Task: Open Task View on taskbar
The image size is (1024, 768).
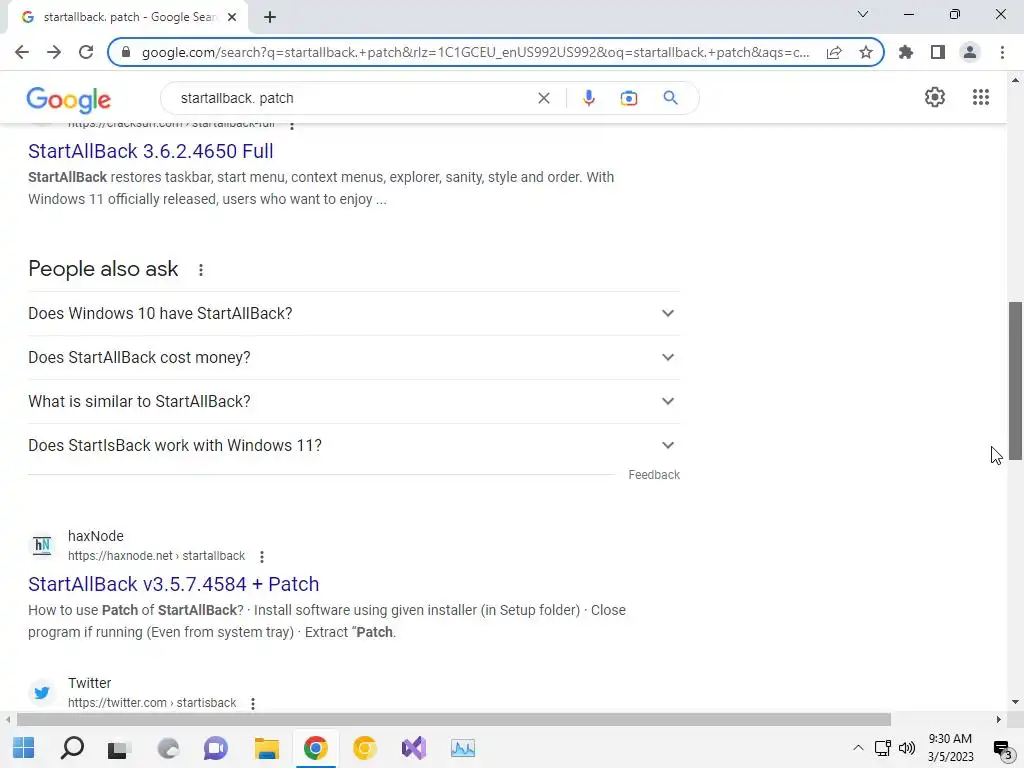Action: click(x=120, y=748)
